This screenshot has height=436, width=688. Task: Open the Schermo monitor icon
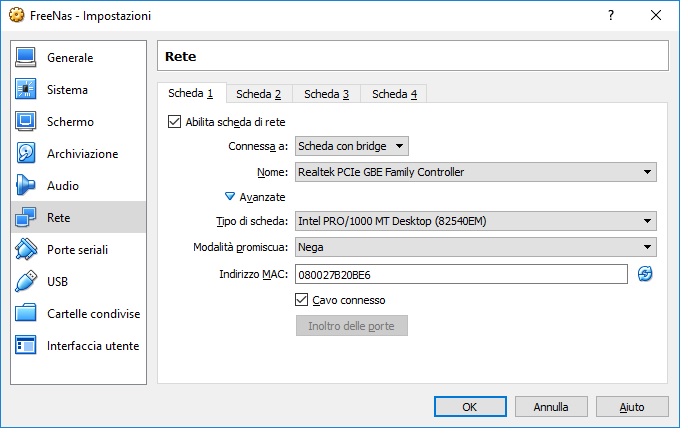pos(25,122)
